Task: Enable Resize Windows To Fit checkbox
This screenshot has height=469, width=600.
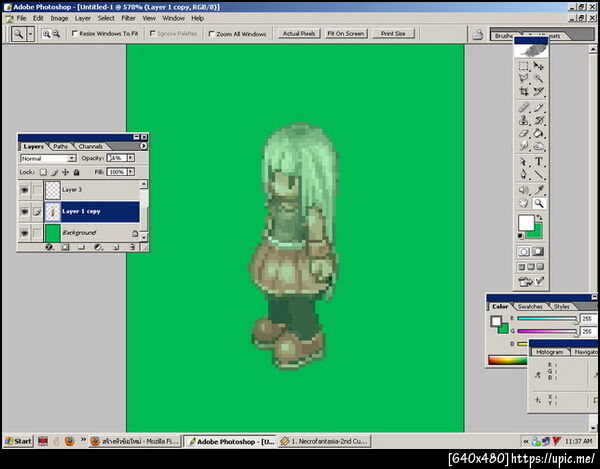Action: coord(75,34)
